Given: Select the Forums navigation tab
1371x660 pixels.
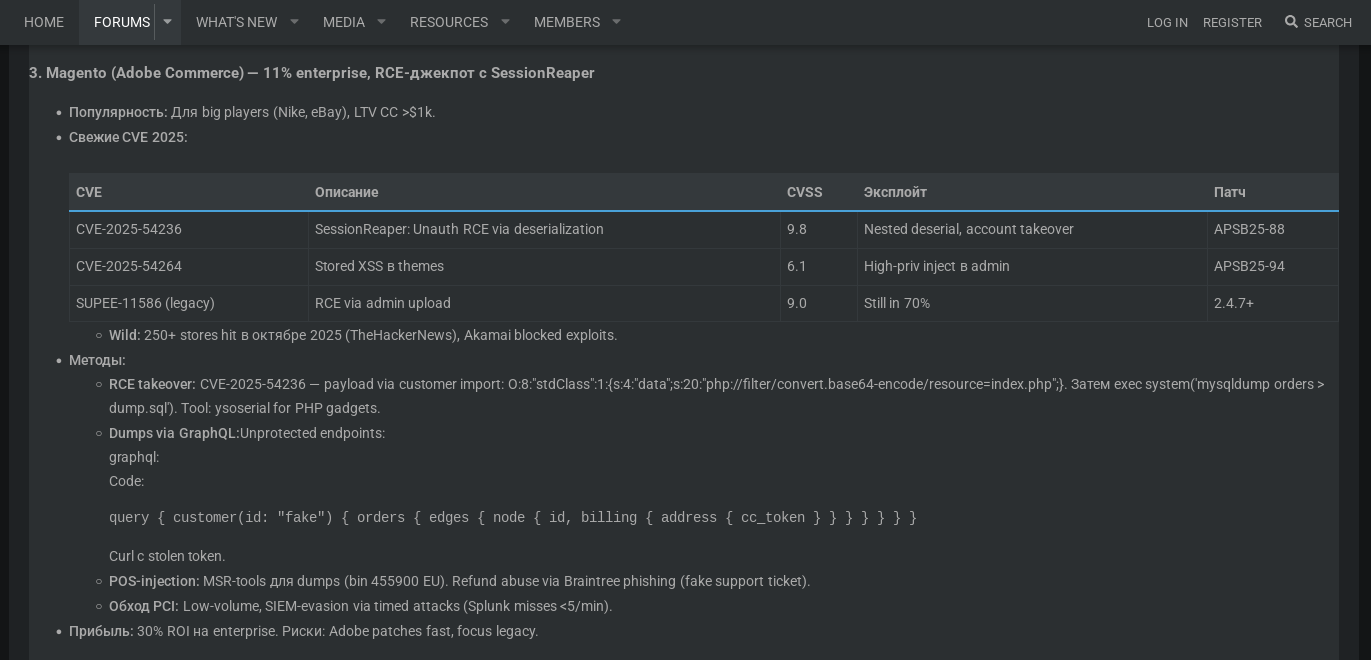Looking at the screenshot, I should (x=121, y=22).
